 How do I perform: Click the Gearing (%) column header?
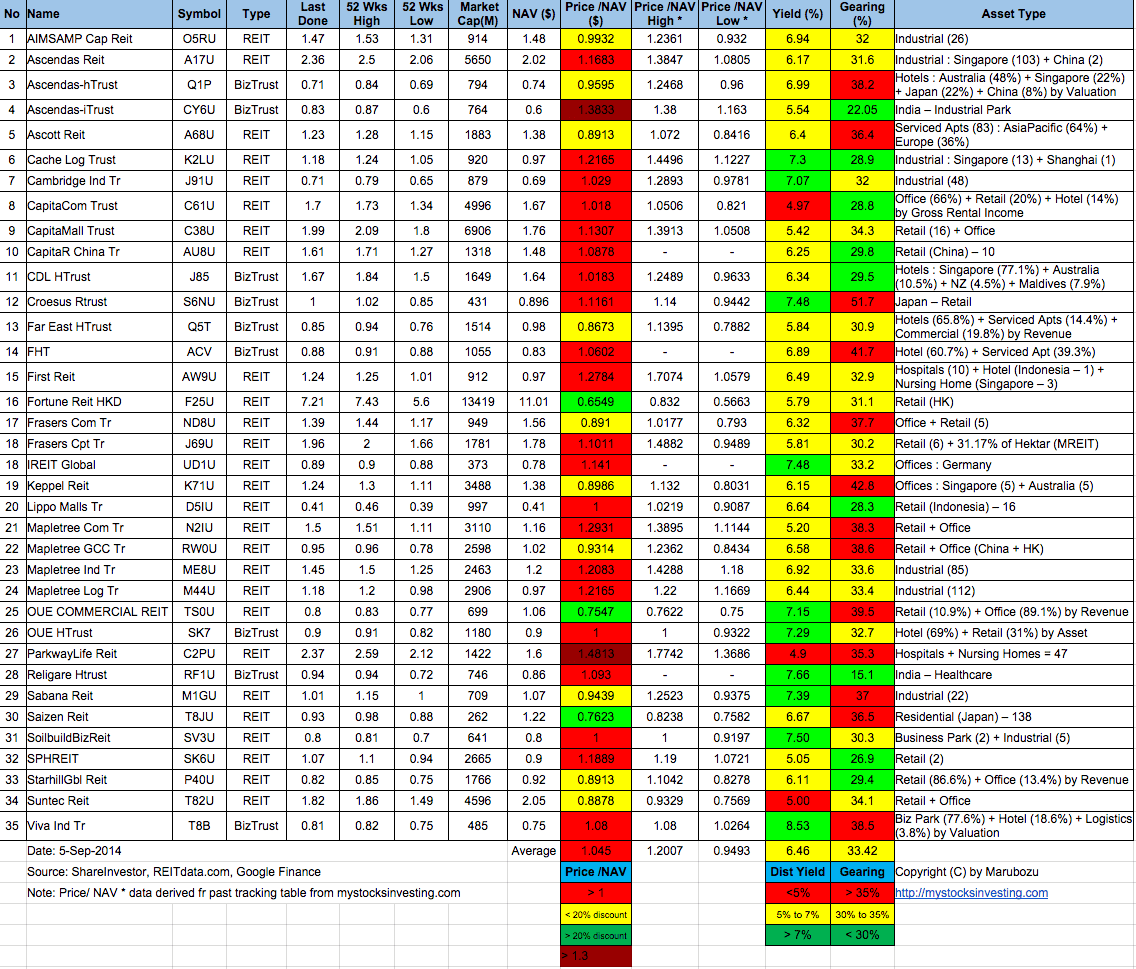point(862,14)
